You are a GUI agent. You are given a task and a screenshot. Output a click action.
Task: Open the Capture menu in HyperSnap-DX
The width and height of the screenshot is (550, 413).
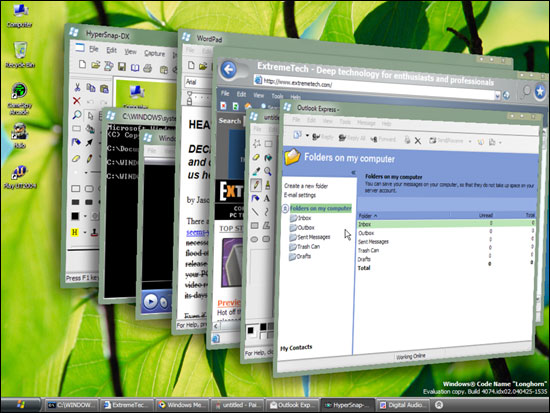(x=154, y=53)
